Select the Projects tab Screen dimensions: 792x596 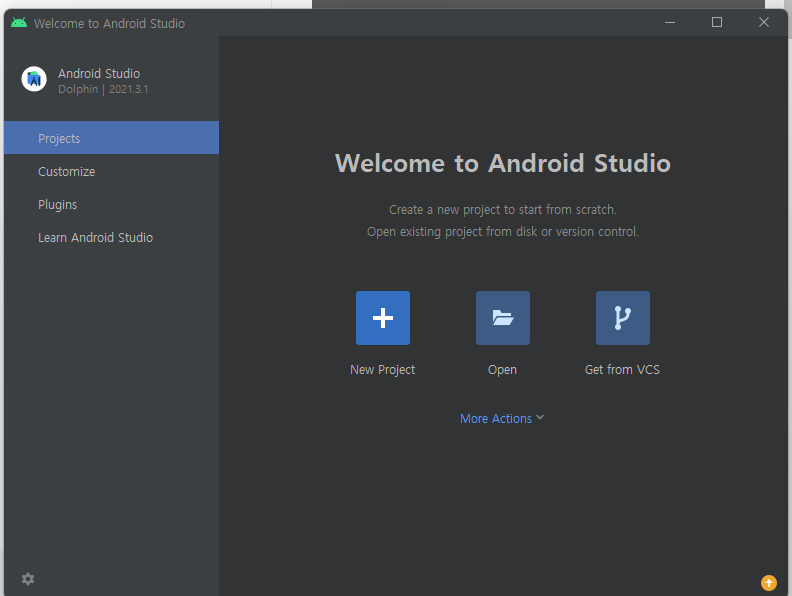pos(112,137)
